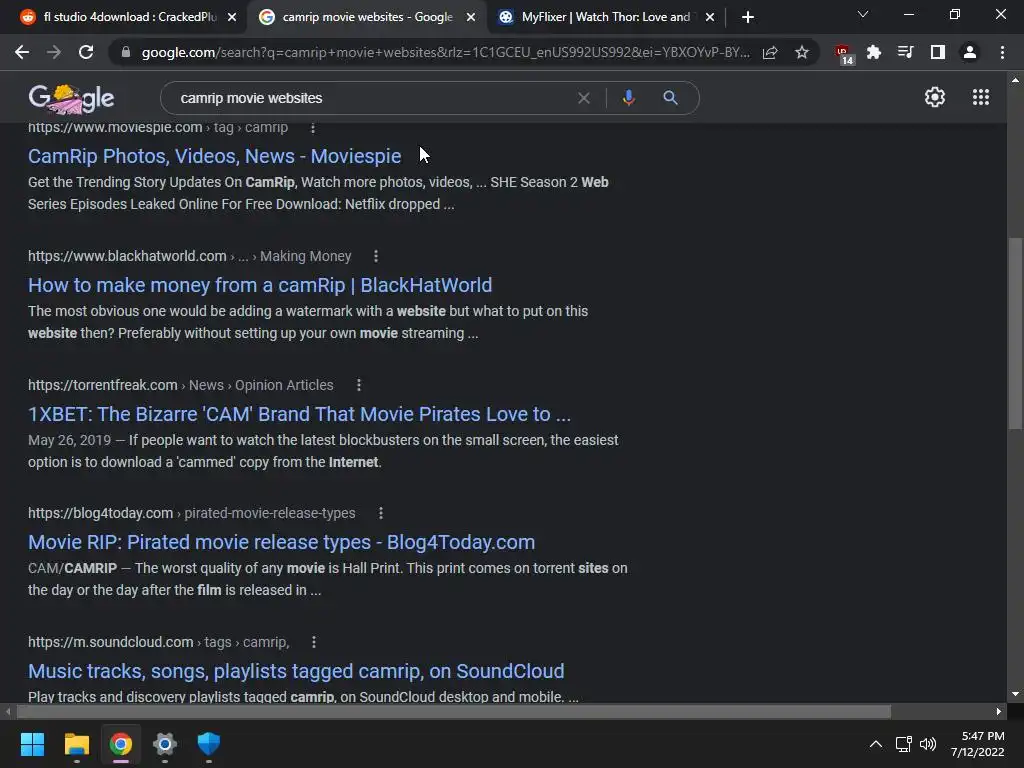1024x768 pixels.
Task: Focus the Chrome address bar URL
Action: click(x=445, y=52)
